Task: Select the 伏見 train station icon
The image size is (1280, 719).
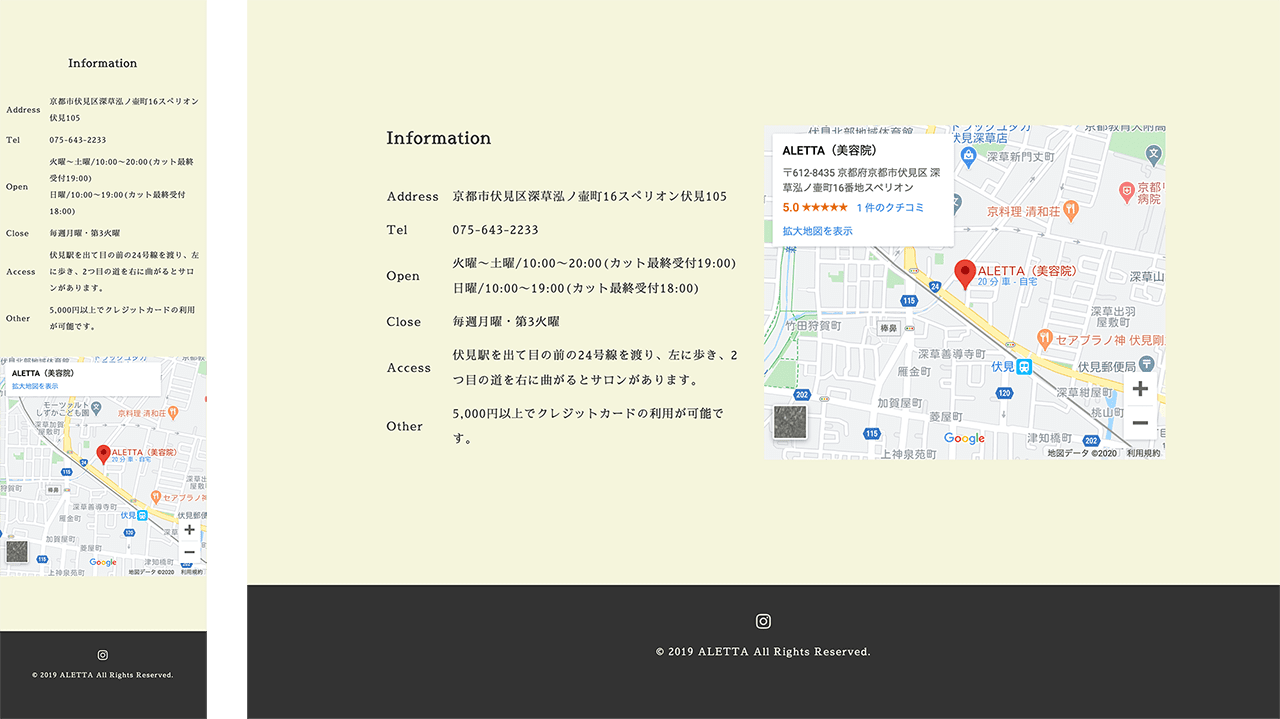Action: (x=1023, y=367)
